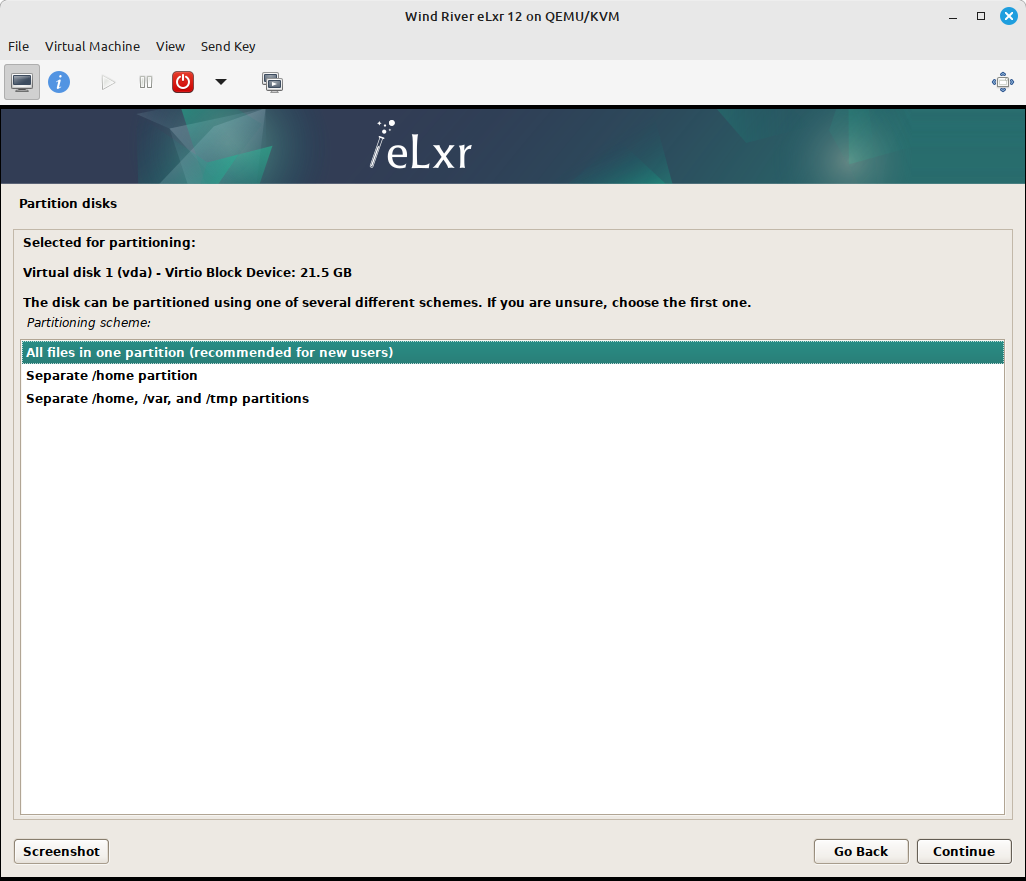Open the shutdown options dropdown arrow
The width and height of the screenshot is (1026, 881).
tap(220, 82)
